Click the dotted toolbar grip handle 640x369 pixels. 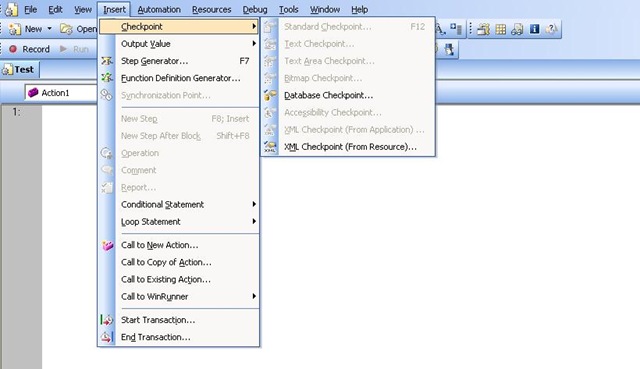470,29
